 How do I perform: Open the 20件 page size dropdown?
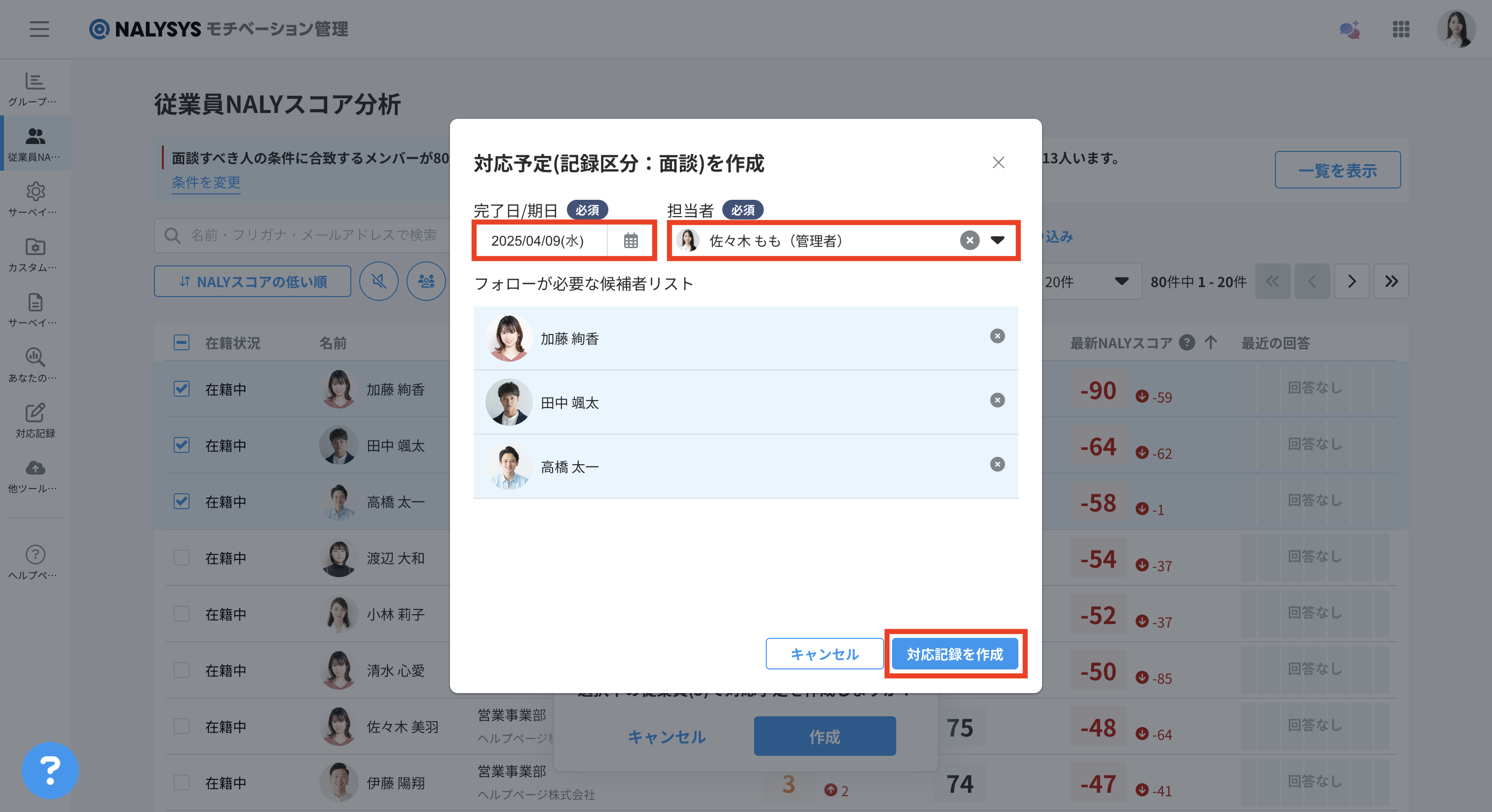(x=1089, y=282)
